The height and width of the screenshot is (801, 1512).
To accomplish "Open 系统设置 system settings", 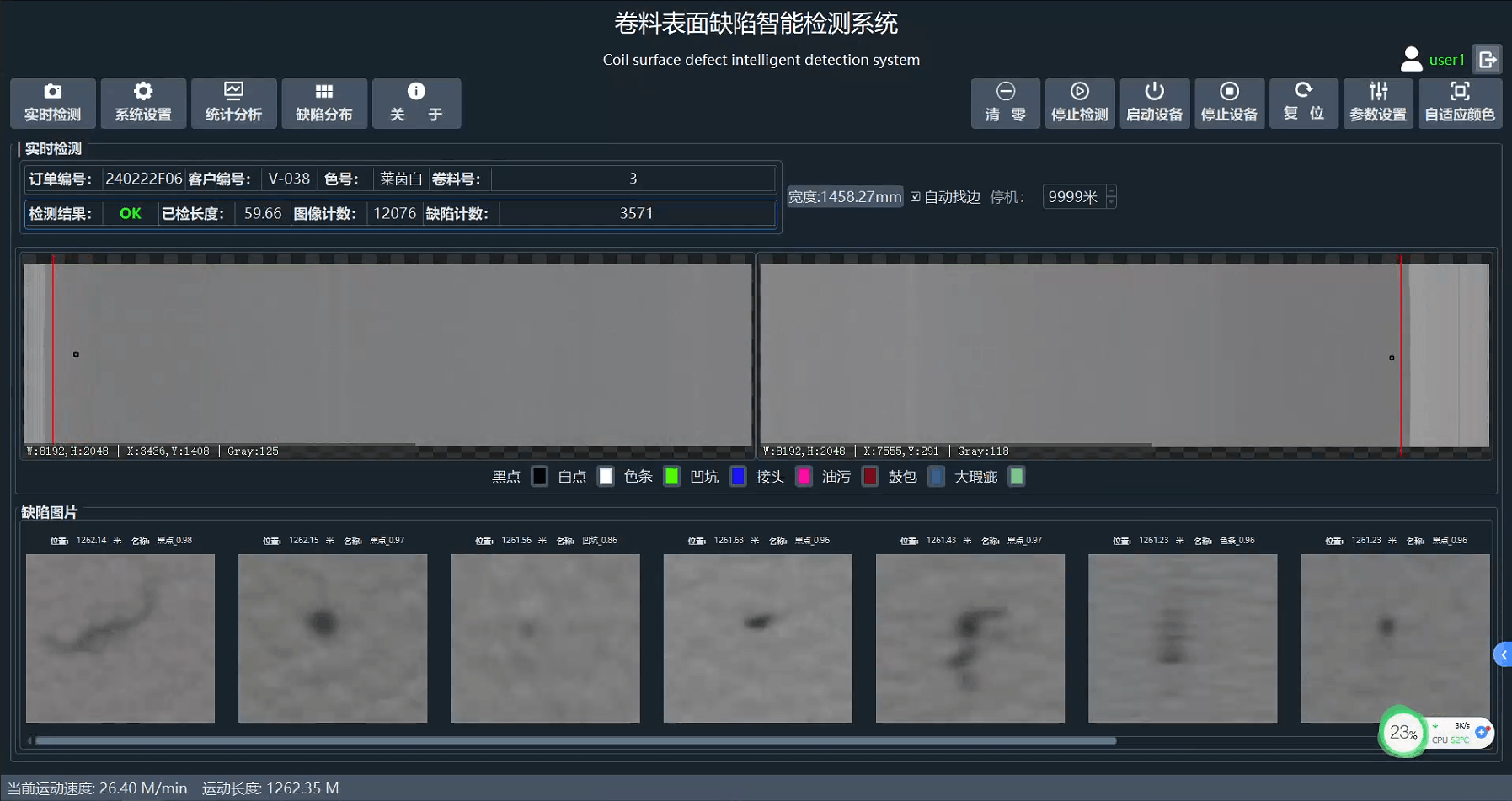I will point(143,103).
